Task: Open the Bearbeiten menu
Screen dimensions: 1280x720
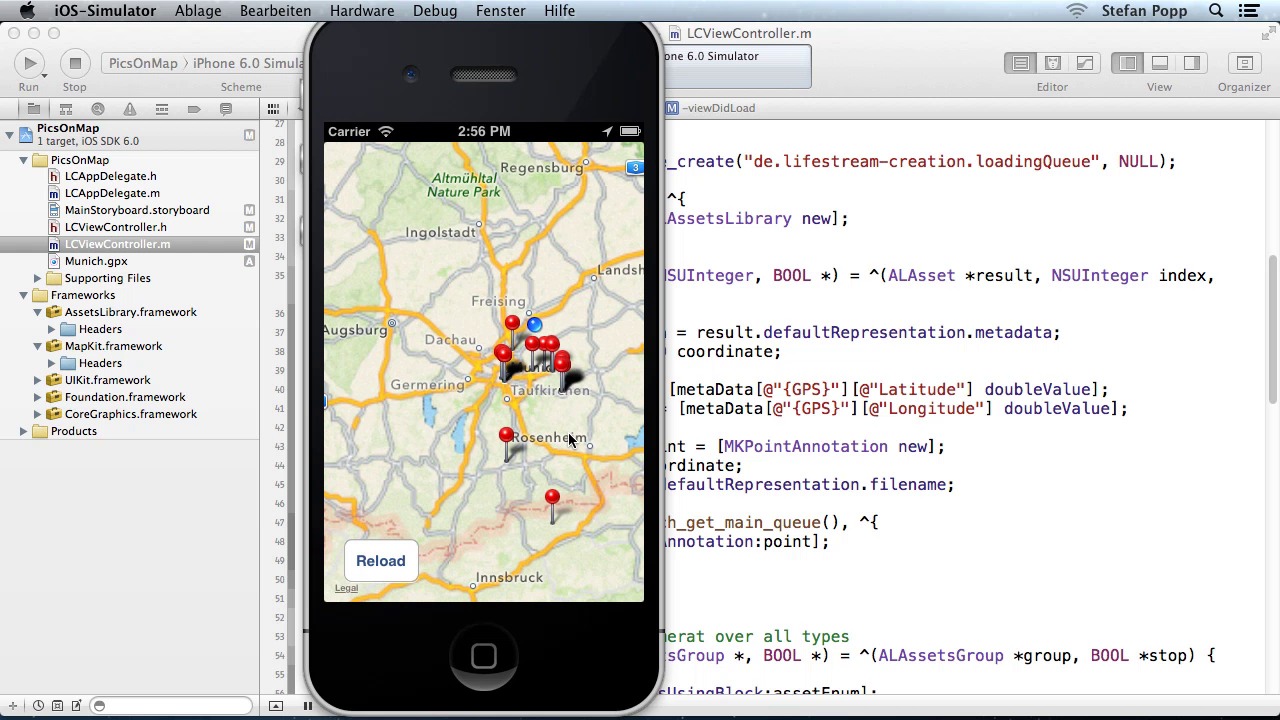Action: (x=275, y=11)
